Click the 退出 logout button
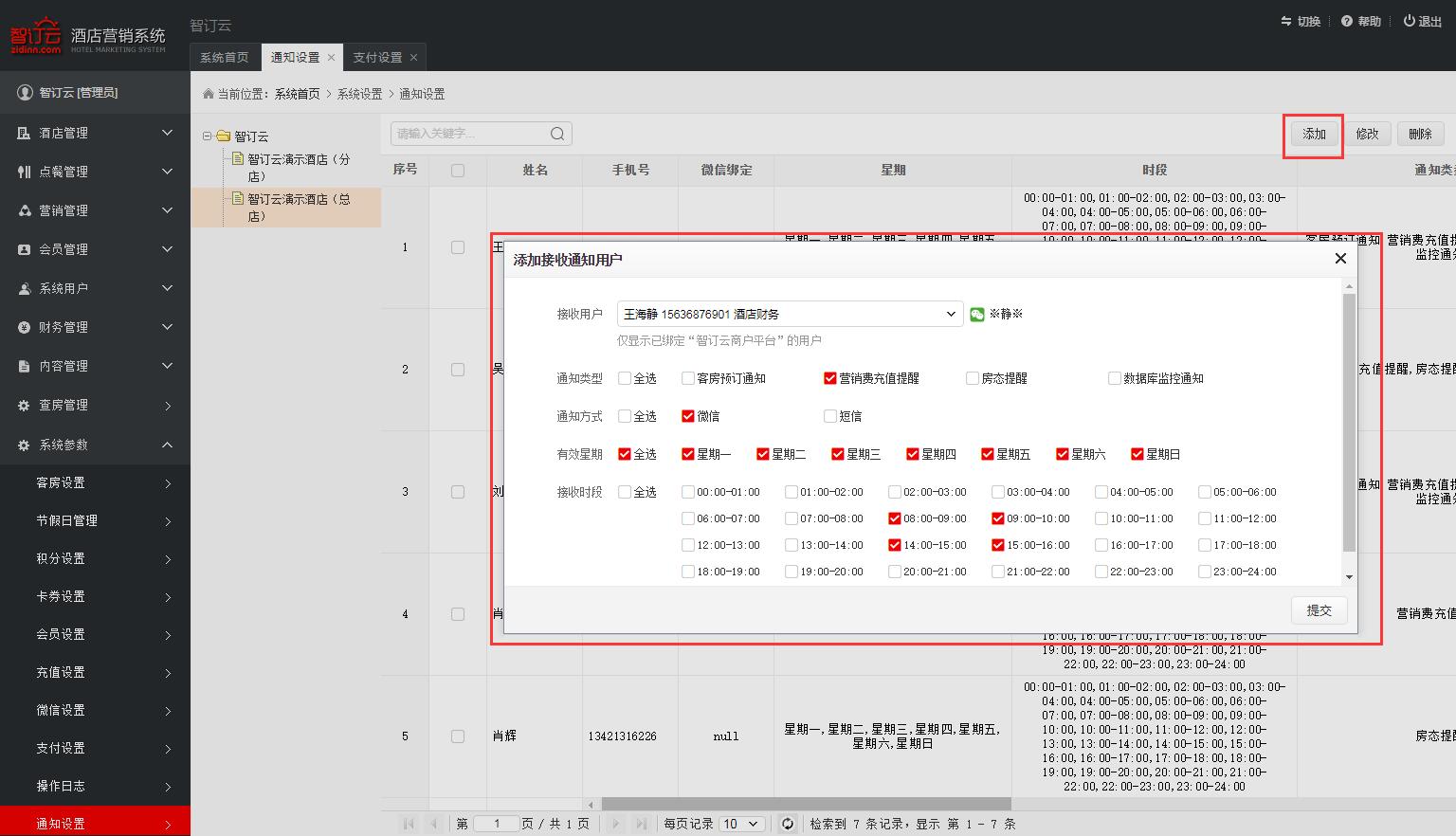The height and width of the screenshot is (836, 1456). click(x=1422, y=21)
